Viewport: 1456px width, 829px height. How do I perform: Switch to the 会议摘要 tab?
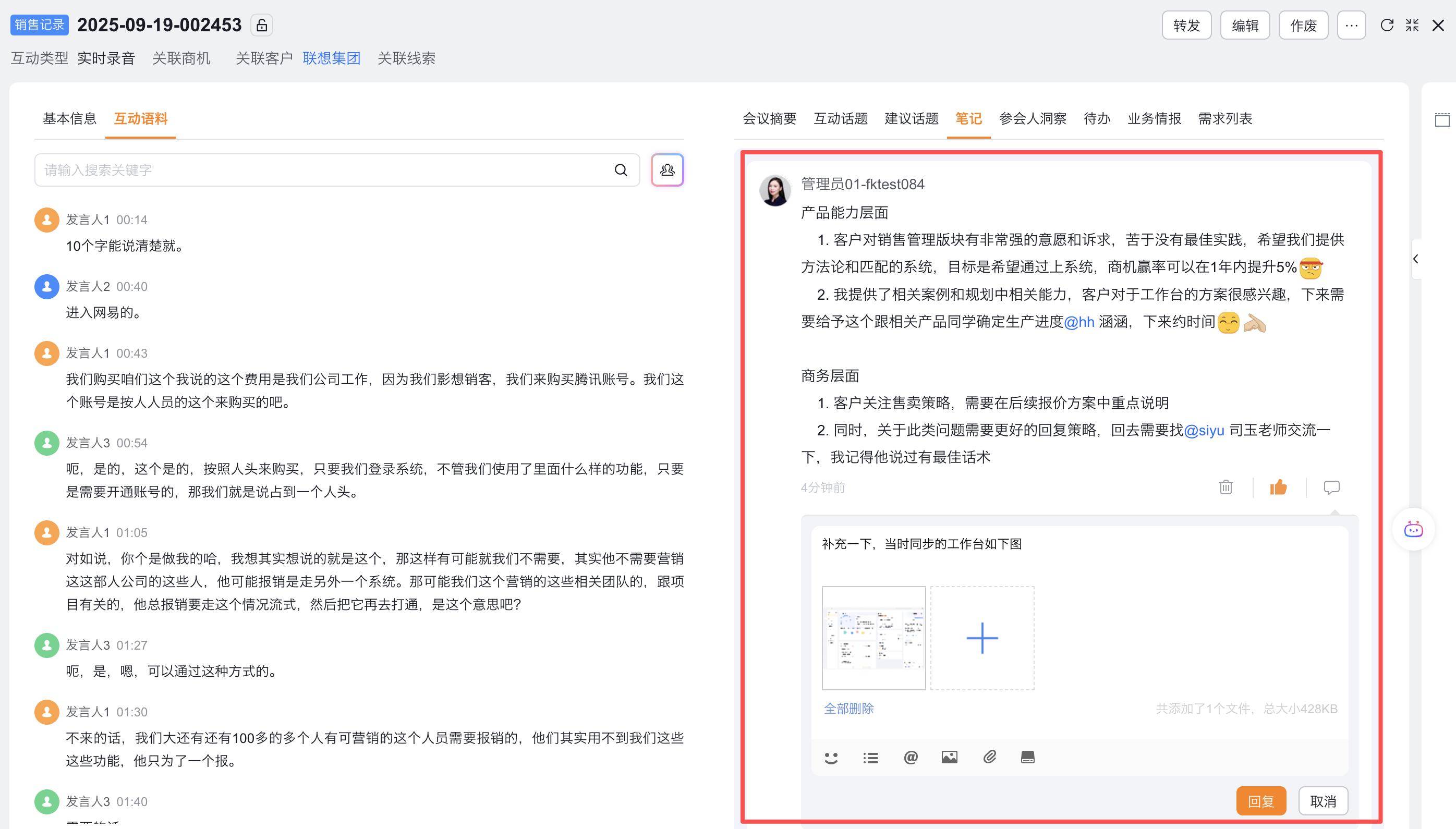click(769, 118)
